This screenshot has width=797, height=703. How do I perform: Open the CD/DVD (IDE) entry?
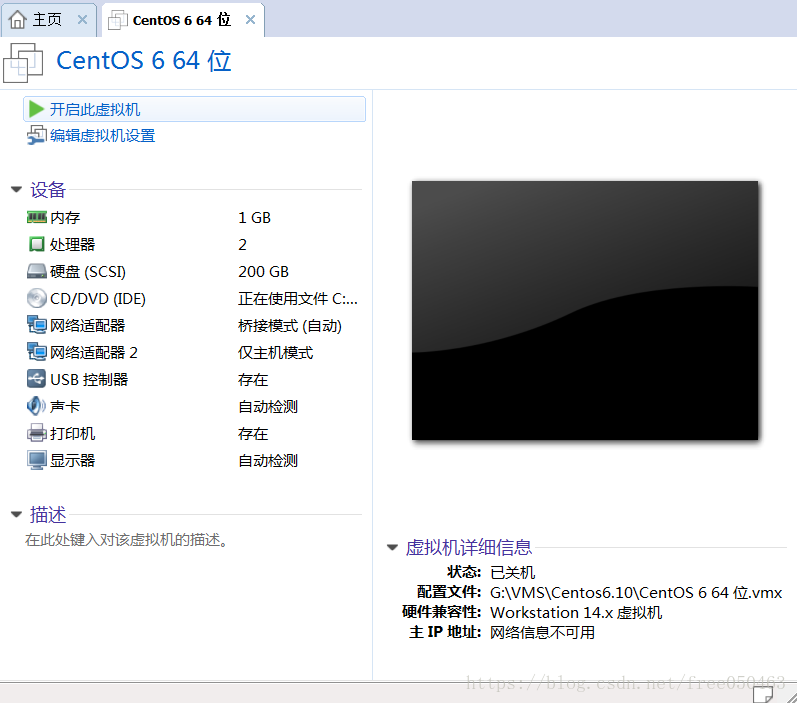[98, 298]
